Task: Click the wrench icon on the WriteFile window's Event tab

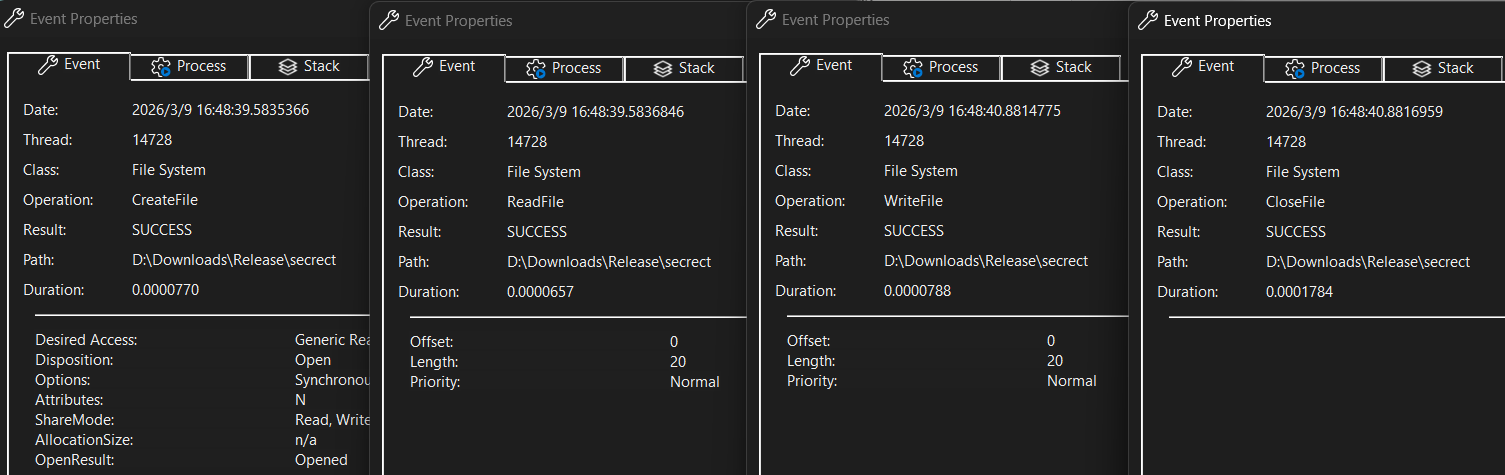Action: point(800,66)
